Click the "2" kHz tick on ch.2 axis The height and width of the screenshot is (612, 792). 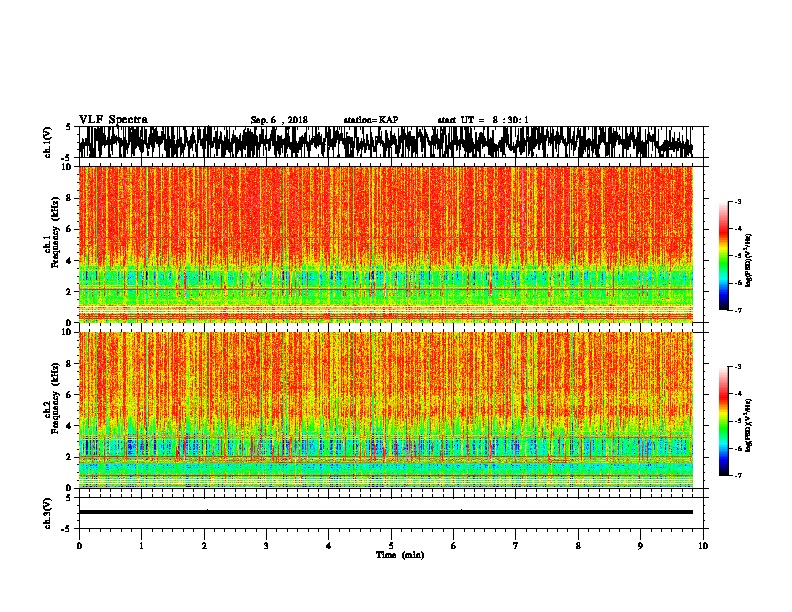(x=70, y=457)
